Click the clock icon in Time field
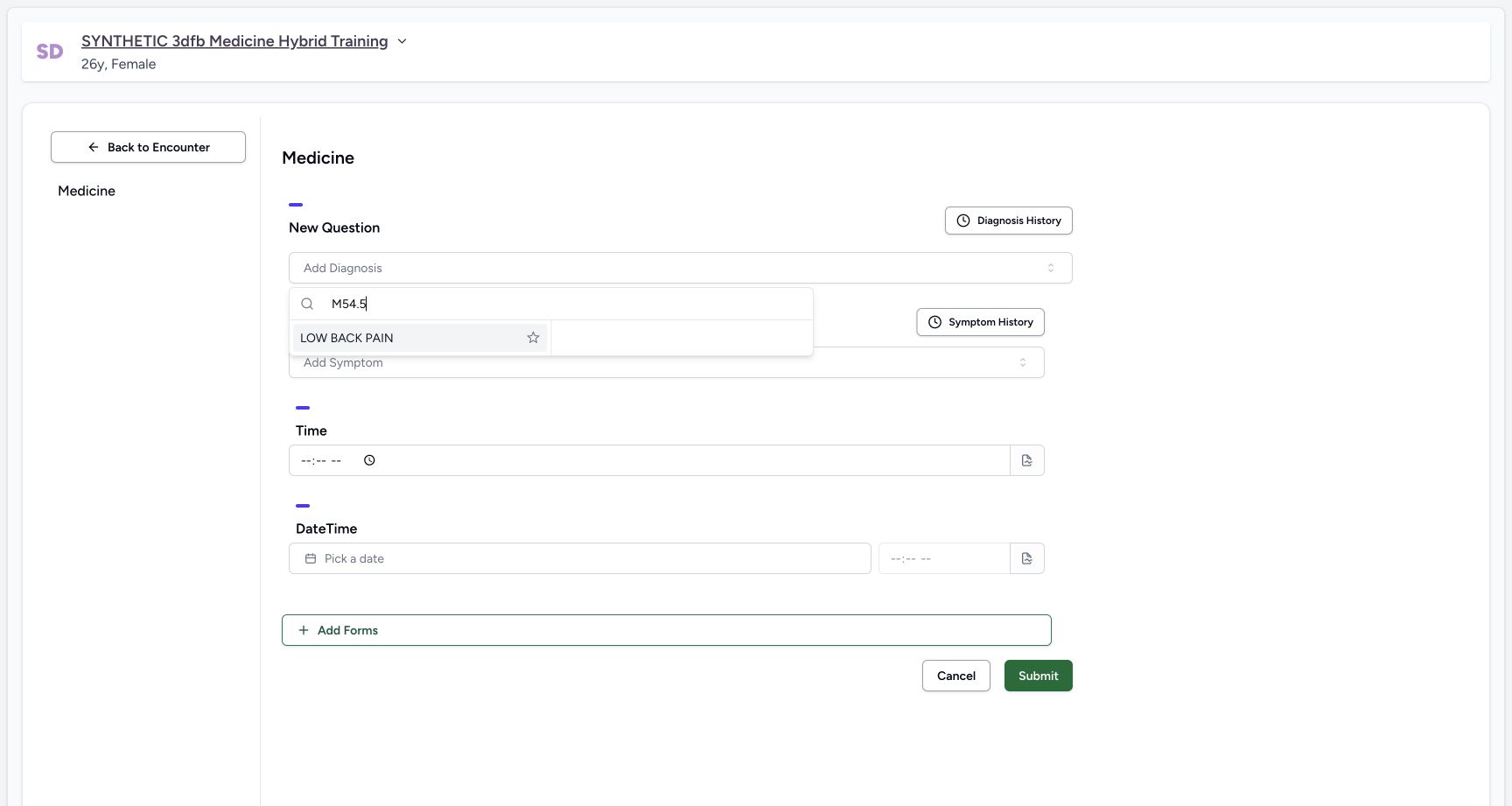The height and width of the screenshot is (806, 1512). [369, 460]
